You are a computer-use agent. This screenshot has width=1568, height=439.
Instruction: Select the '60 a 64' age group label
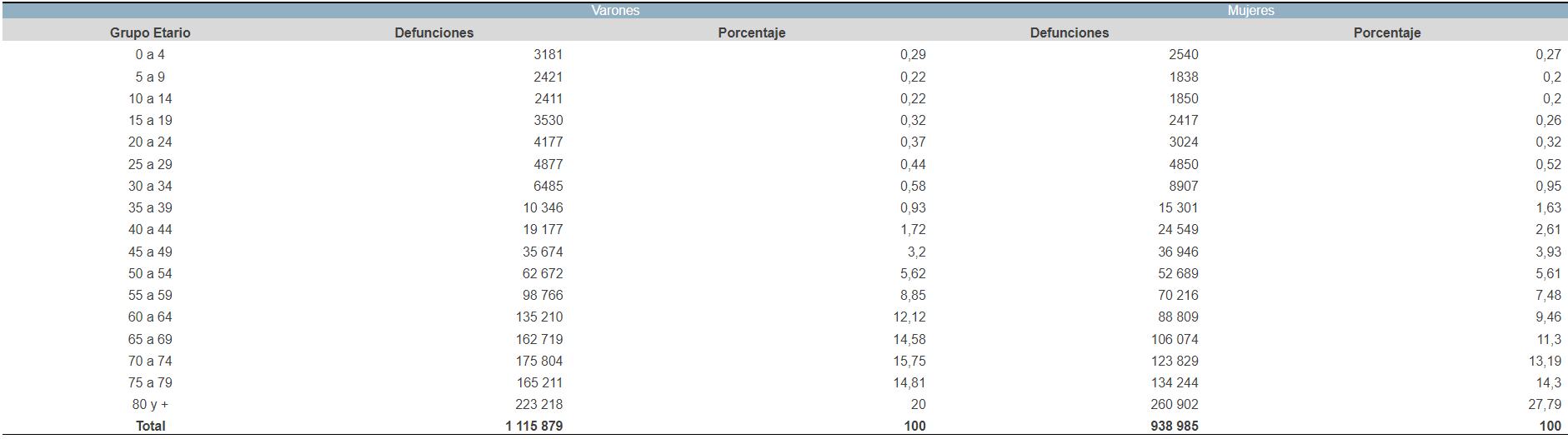[x=150, y=317]
